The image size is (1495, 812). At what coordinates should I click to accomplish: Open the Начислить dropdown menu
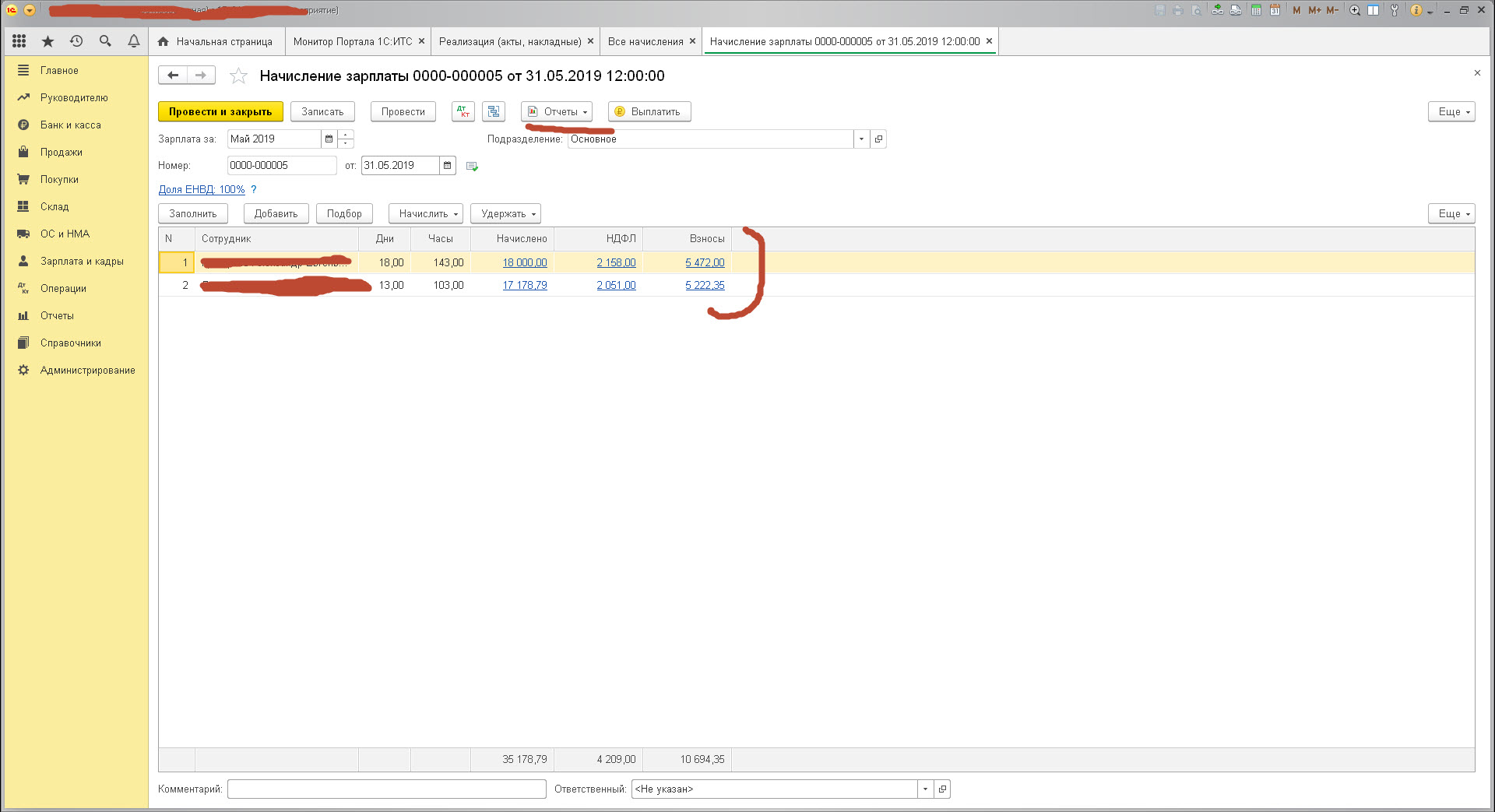[x=426, y=214]
